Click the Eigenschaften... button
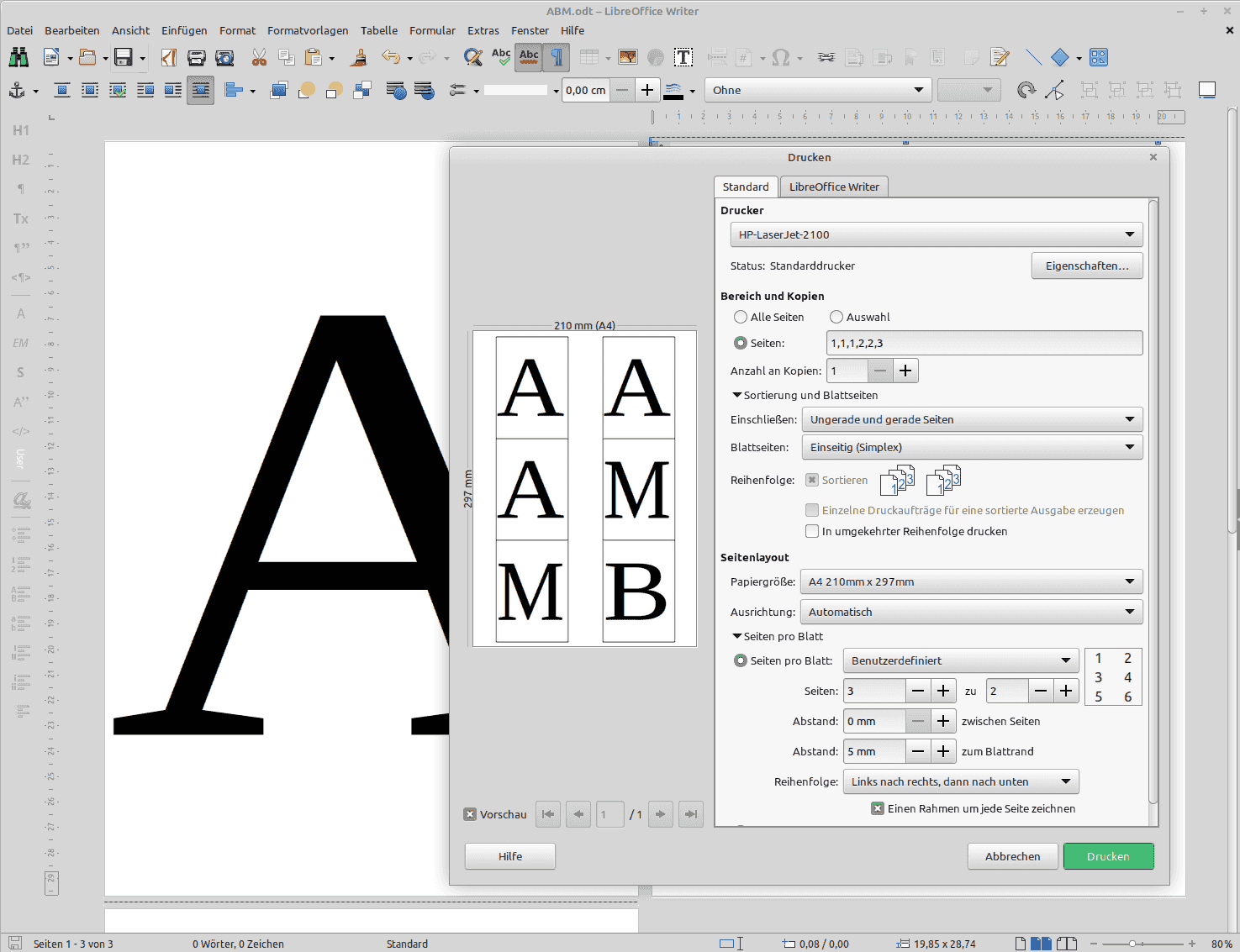Viewport: 1240px width, 952px height. pos(1087,266)
